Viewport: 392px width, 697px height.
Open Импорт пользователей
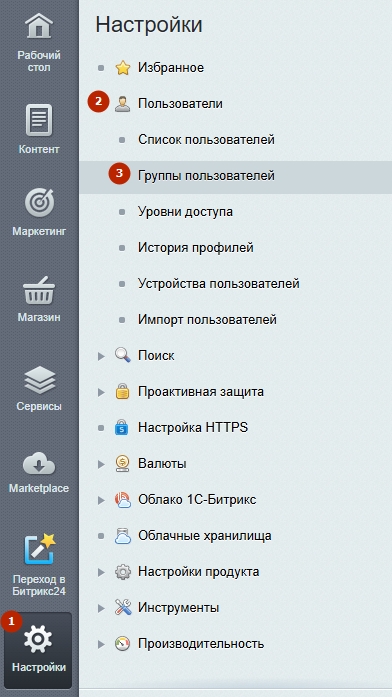coord(207,320)
